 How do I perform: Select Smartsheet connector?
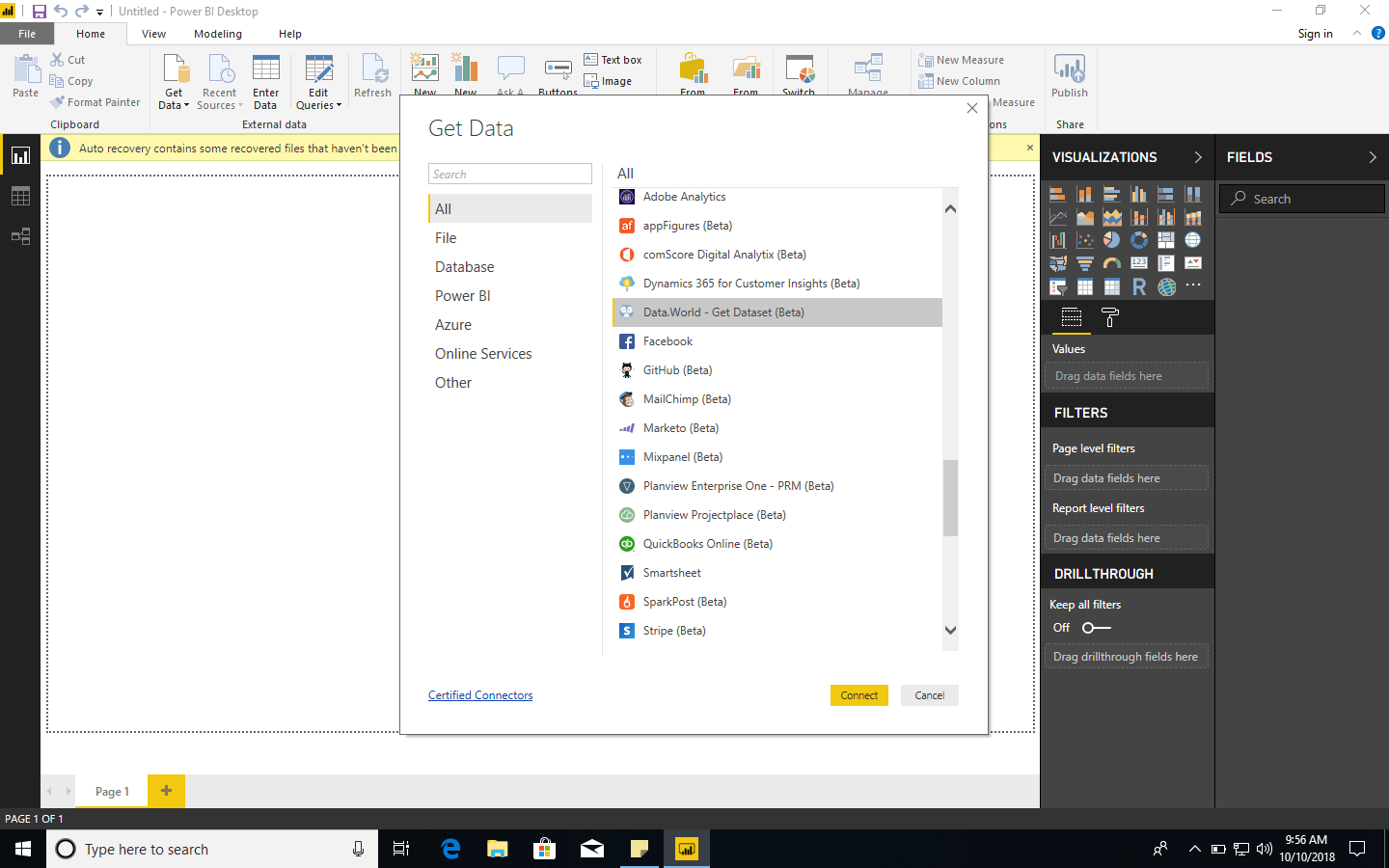click(777, 573)
